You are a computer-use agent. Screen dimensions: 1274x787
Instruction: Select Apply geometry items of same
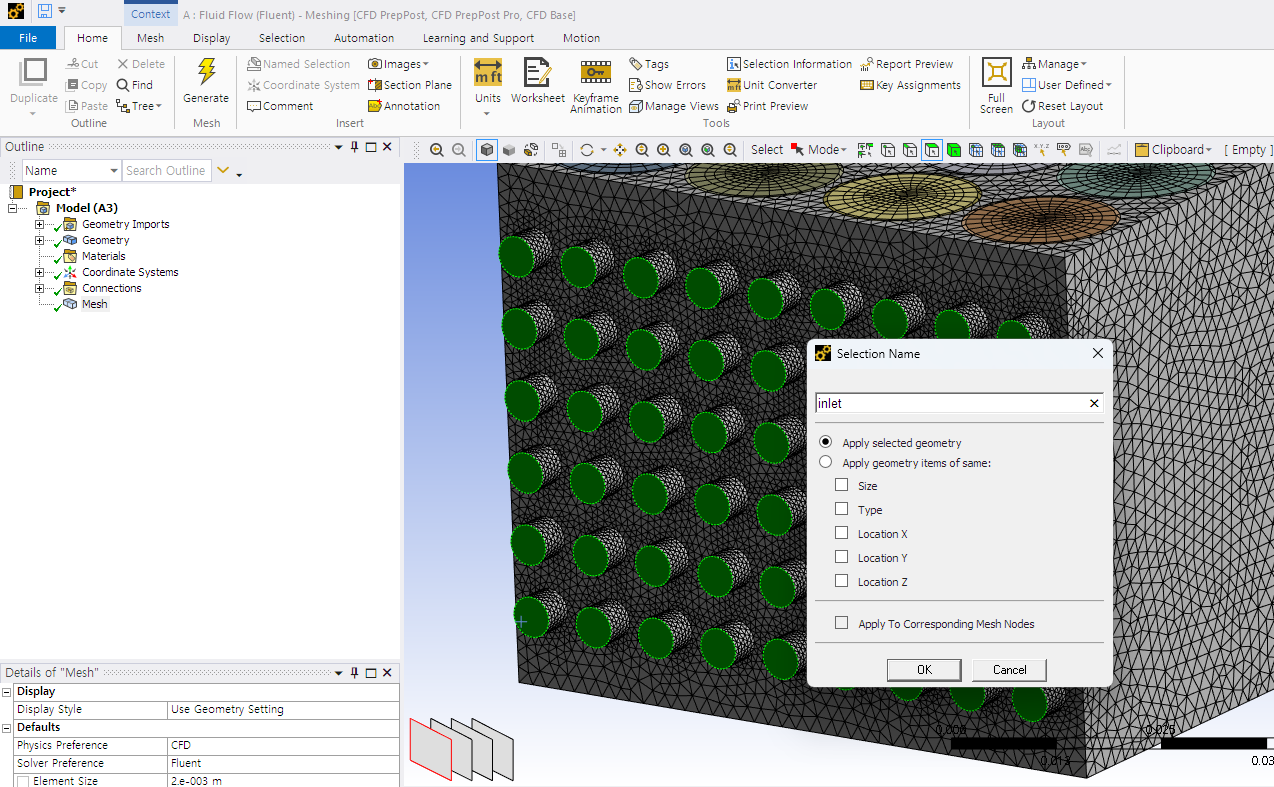[825, 462]
